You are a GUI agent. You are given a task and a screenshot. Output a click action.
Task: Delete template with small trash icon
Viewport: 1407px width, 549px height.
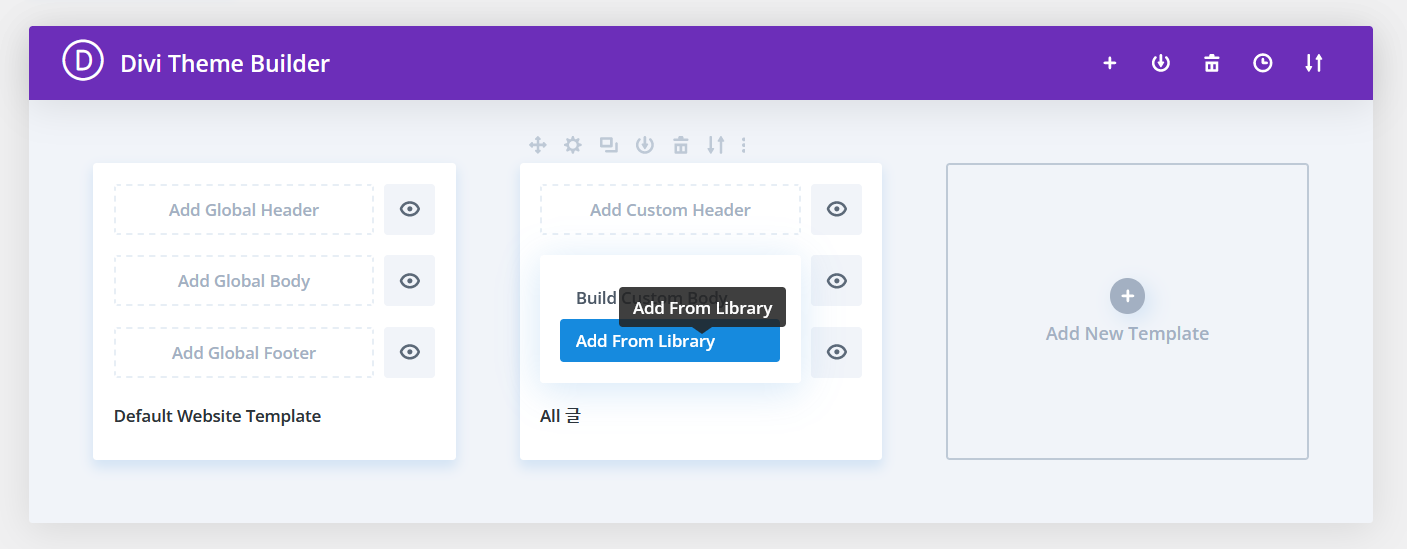681,145
